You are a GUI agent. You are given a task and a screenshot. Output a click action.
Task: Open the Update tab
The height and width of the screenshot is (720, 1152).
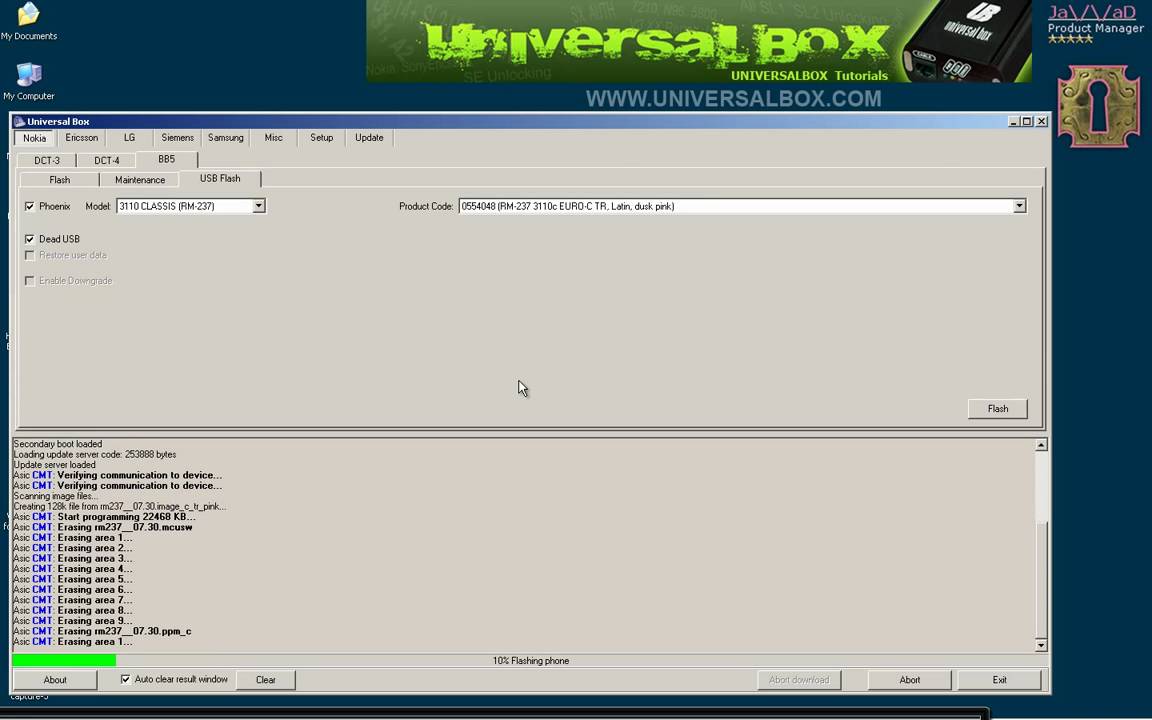pos(369,137)
